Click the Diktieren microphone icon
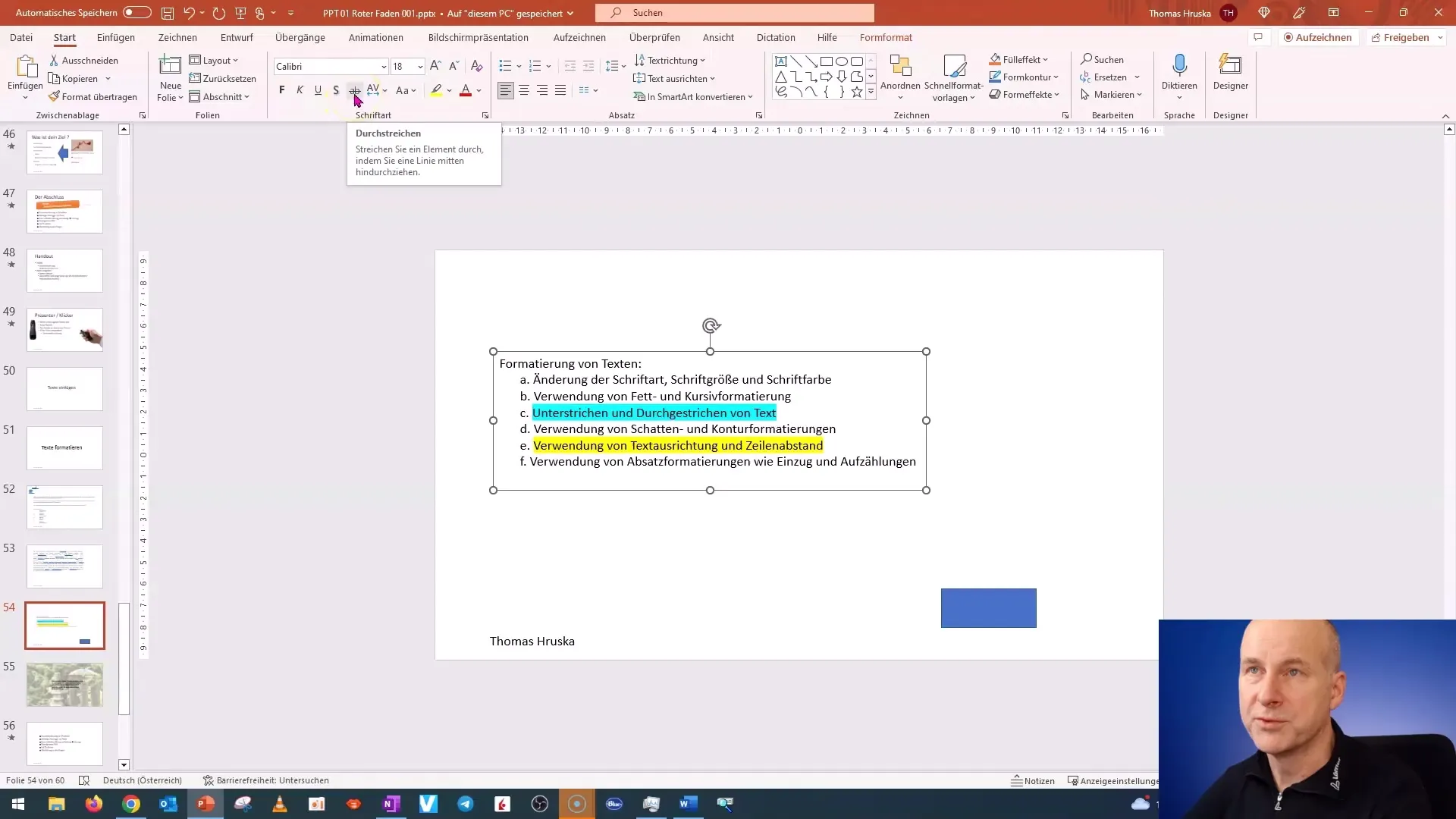 [x=1179, y=66]
